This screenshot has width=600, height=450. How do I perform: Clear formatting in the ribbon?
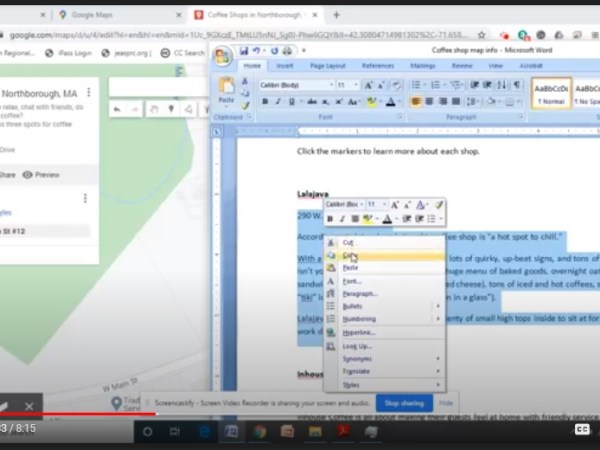[x=396, y=85]
